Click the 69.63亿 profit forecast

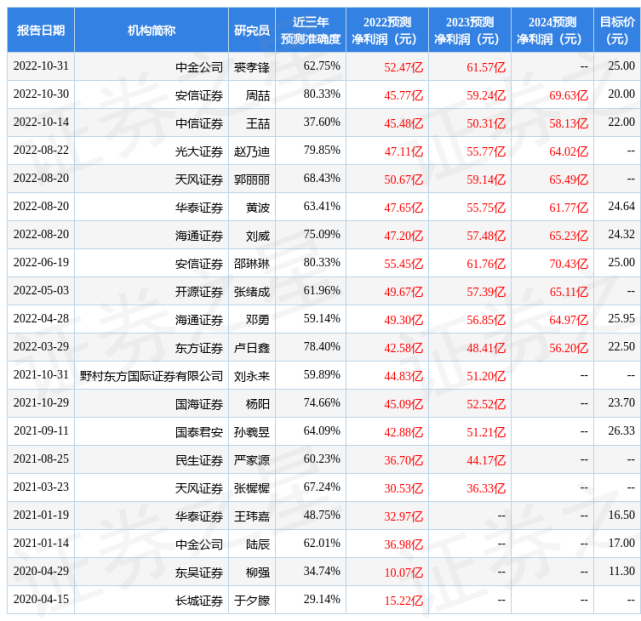[x=569, y=96]
